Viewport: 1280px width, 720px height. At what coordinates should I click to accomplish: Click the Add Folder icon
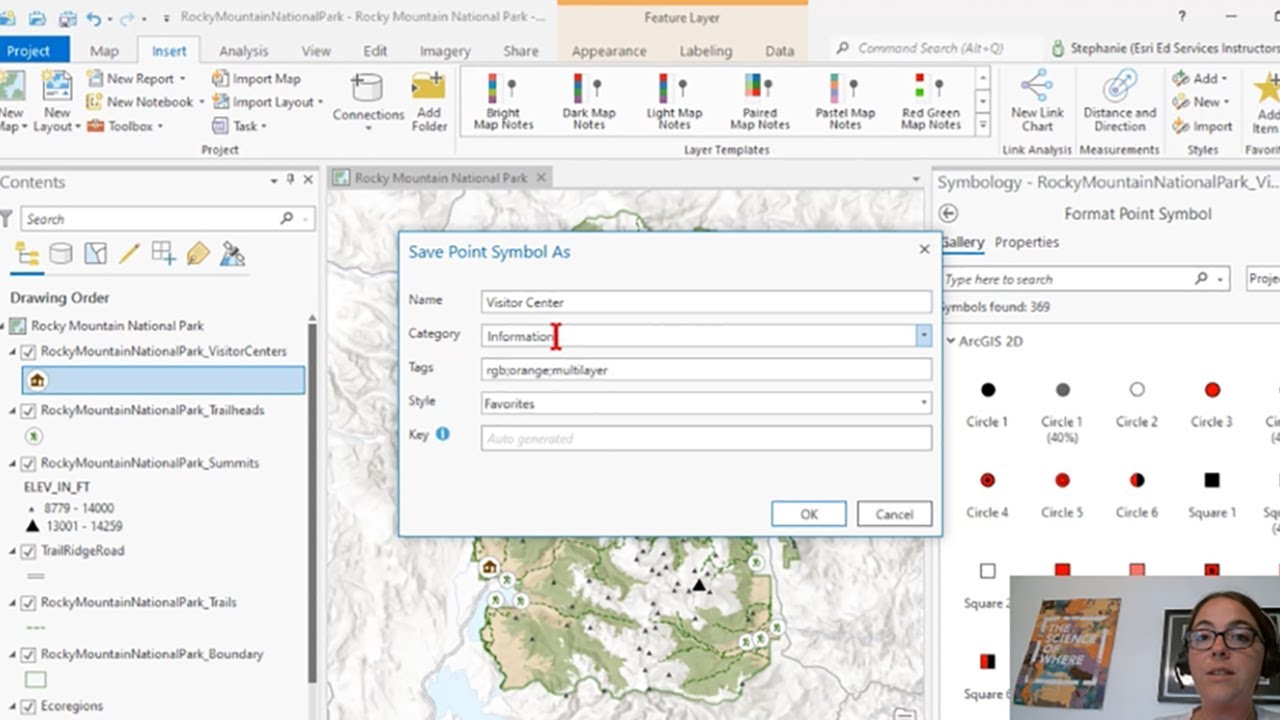(429, 88)
